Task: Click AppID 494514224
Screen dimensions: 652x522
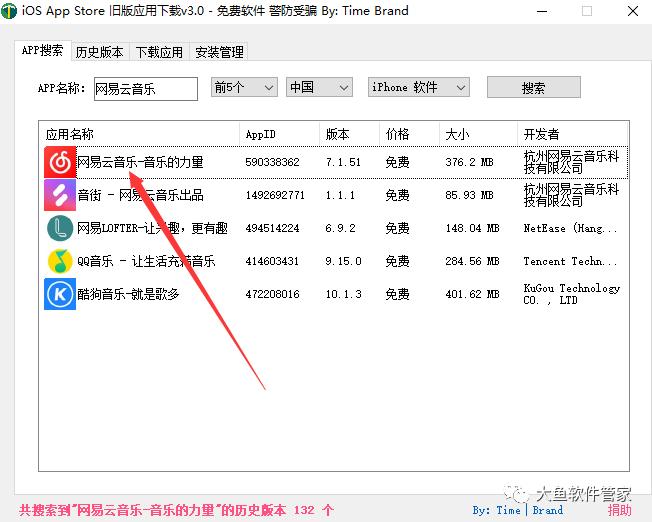Action: (272, 228)
